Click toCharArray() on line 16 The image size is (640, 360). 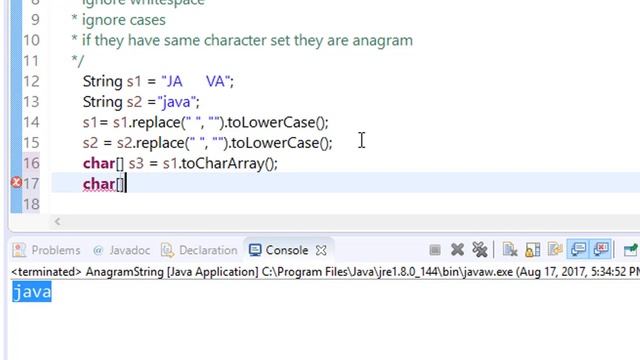pos(227,163)
